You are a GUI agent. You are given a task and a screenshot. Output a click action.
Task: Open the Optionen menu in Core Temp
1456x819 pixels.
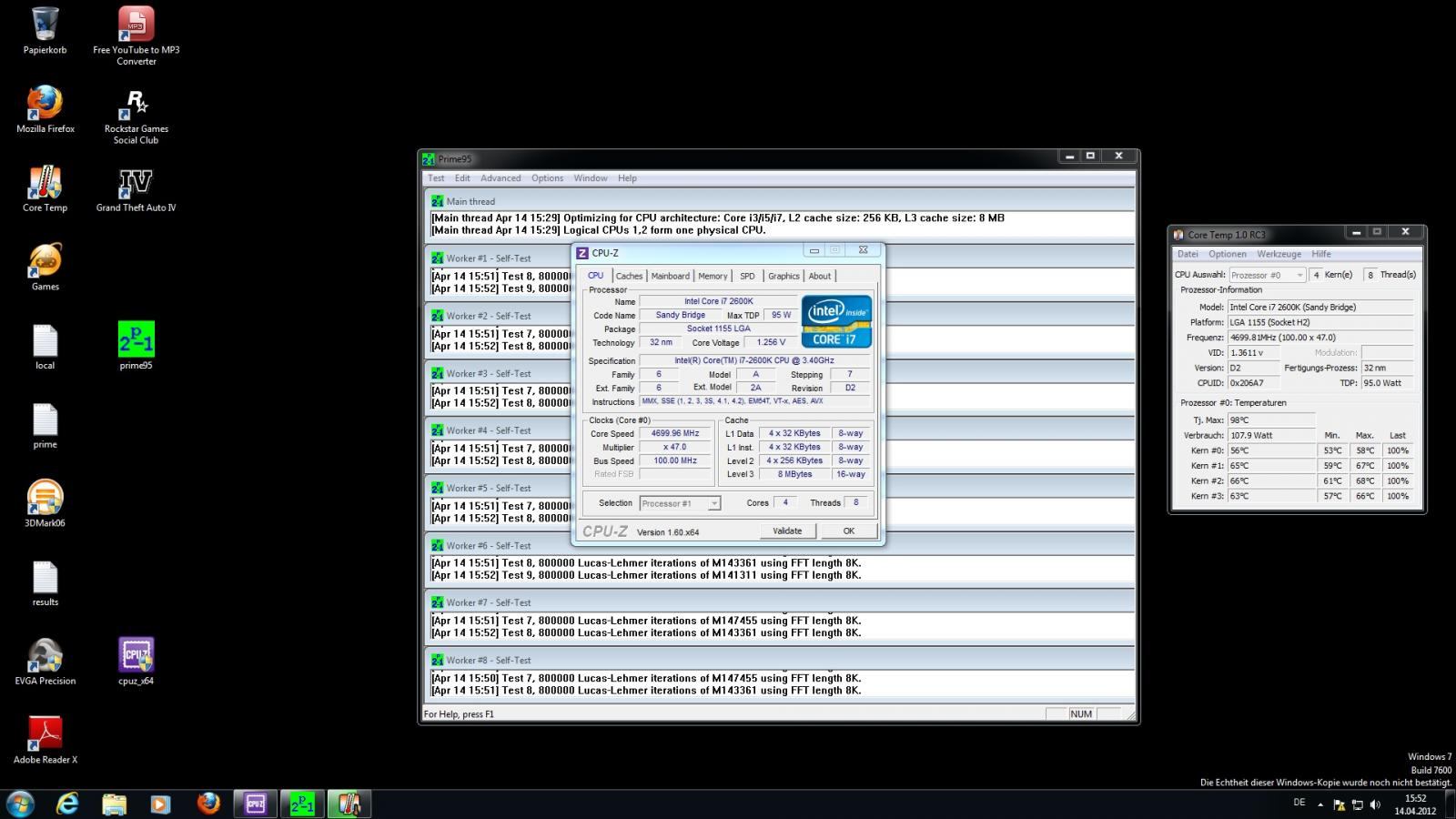click(1227, 254)
